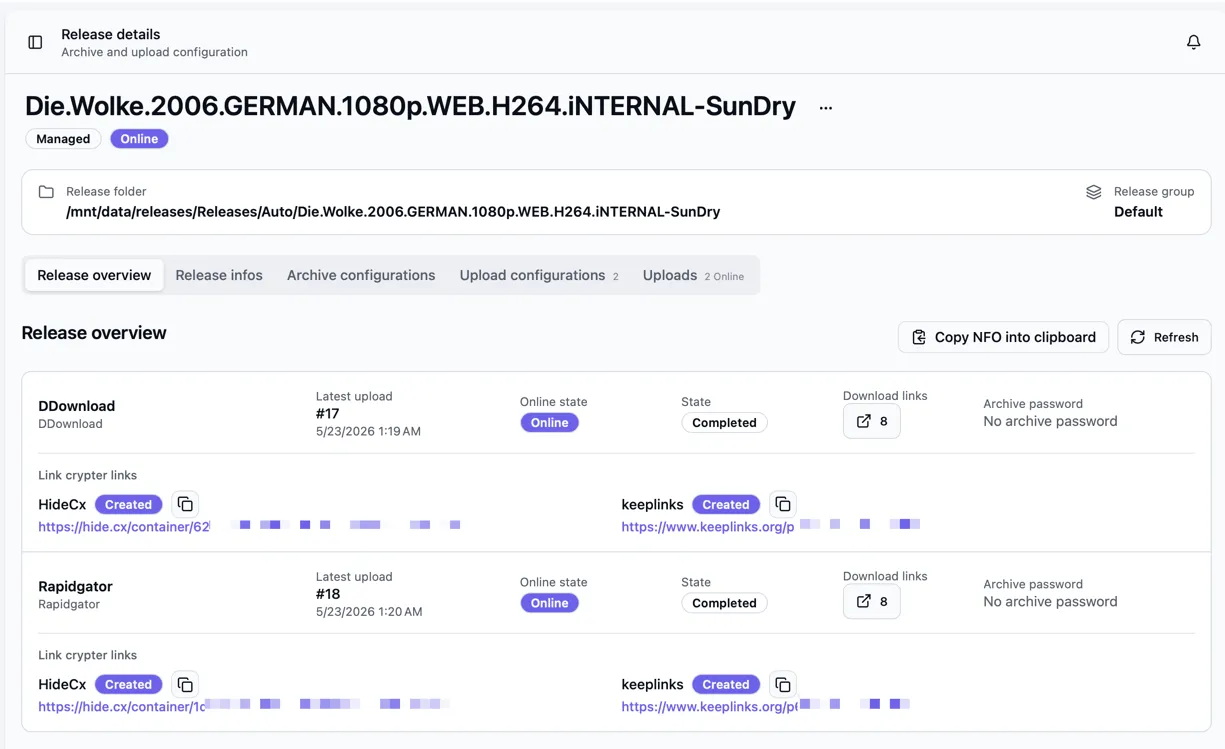1225x749 pixels.
Task: Click the date 5/23/2026 1:19 AM
Action: tap(368, 431)
